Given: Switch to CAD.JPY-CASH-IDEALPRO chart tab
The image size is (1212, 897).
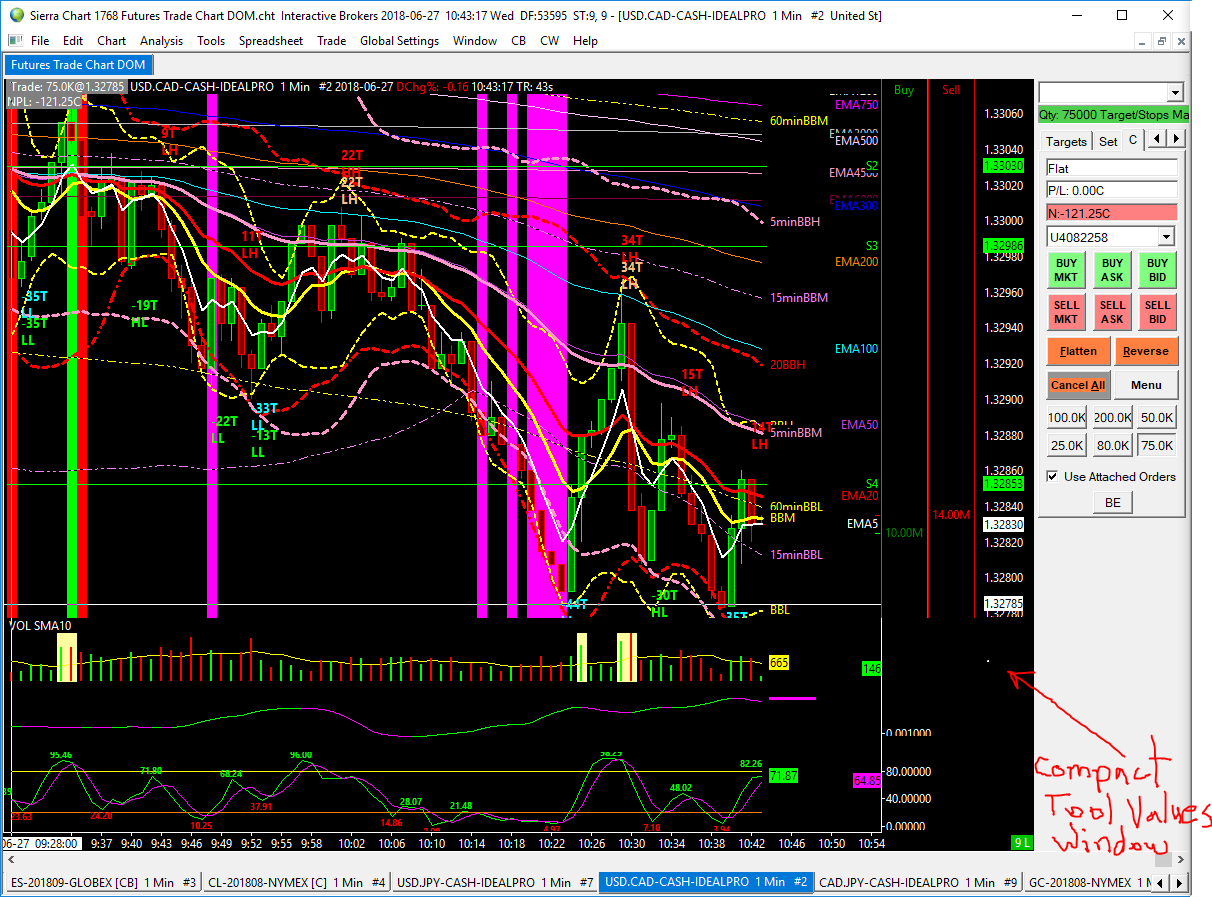Looking at the screenshot, I should pos(917,882).
